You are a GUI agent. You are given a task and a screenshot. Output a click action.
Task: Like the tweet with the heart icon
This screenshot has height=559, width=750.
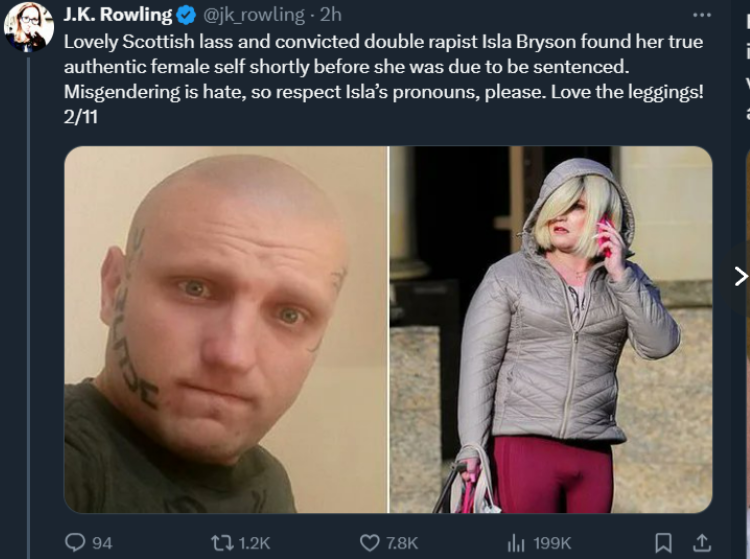click(369, 543)
